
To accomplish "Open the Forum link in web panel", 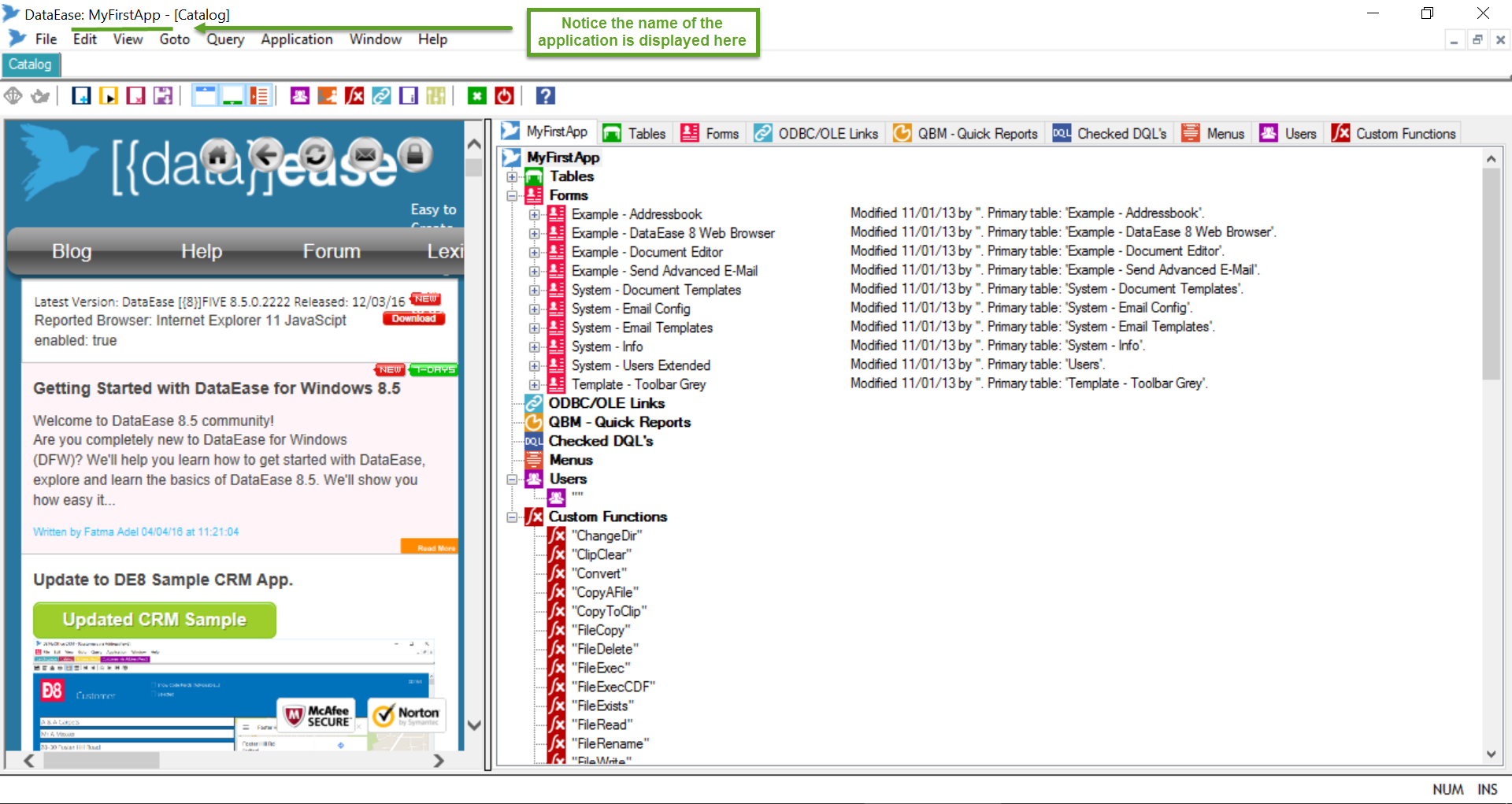I will tap(332, 251).
